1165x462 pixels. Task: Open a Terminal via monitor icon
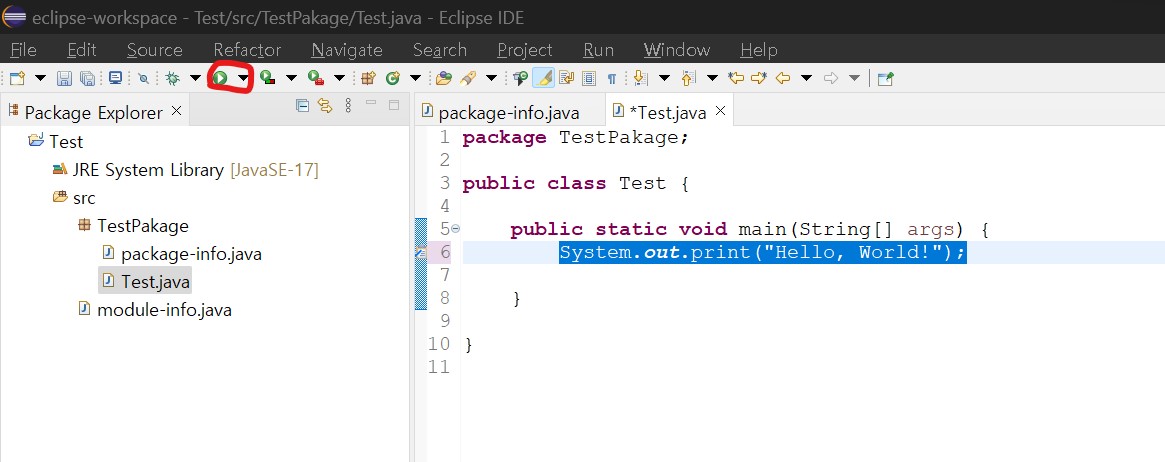point(115,77)
